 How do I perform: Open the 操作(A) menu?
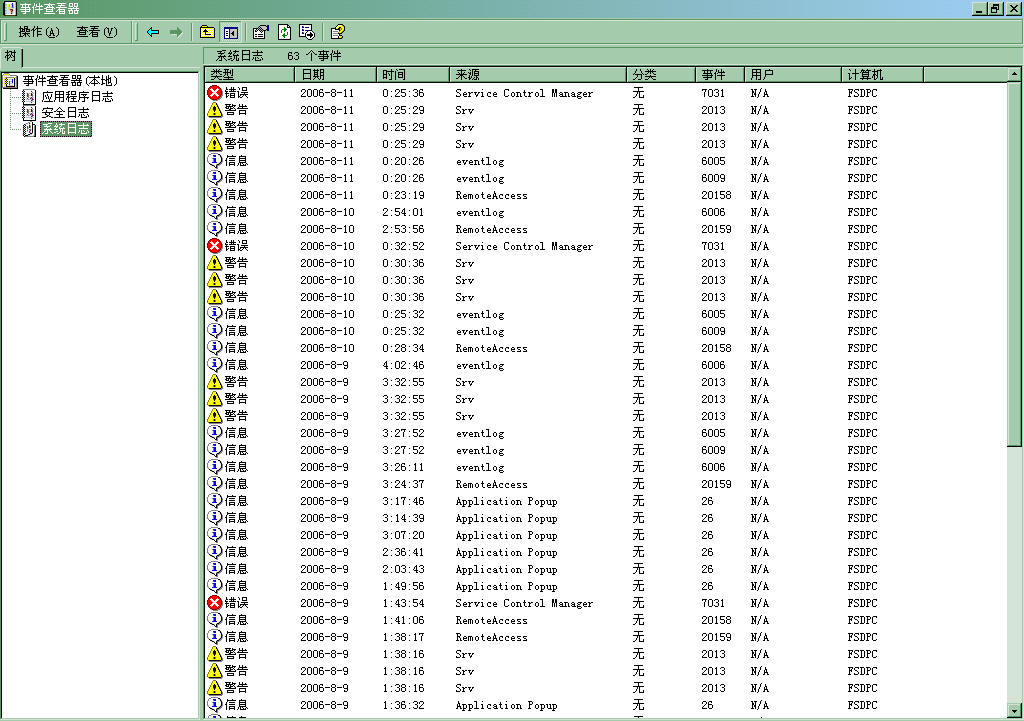(39, 32)
